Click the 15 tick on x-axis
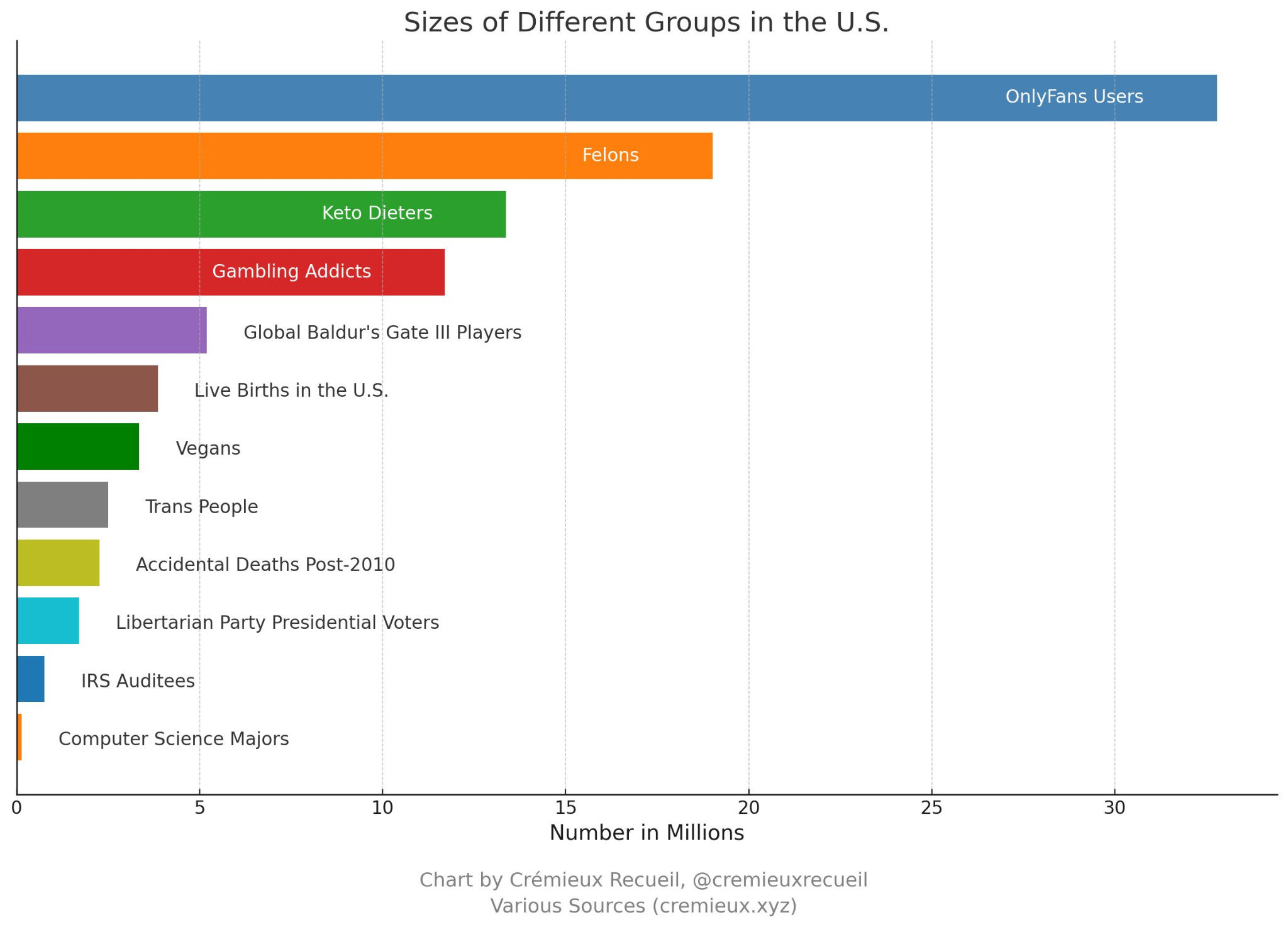 [565, 808]
